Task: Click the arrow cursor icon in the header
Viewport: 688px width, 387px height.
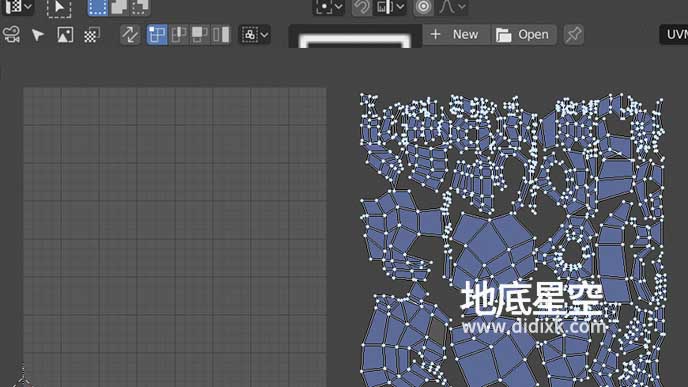Action: [x=38, y=35]
